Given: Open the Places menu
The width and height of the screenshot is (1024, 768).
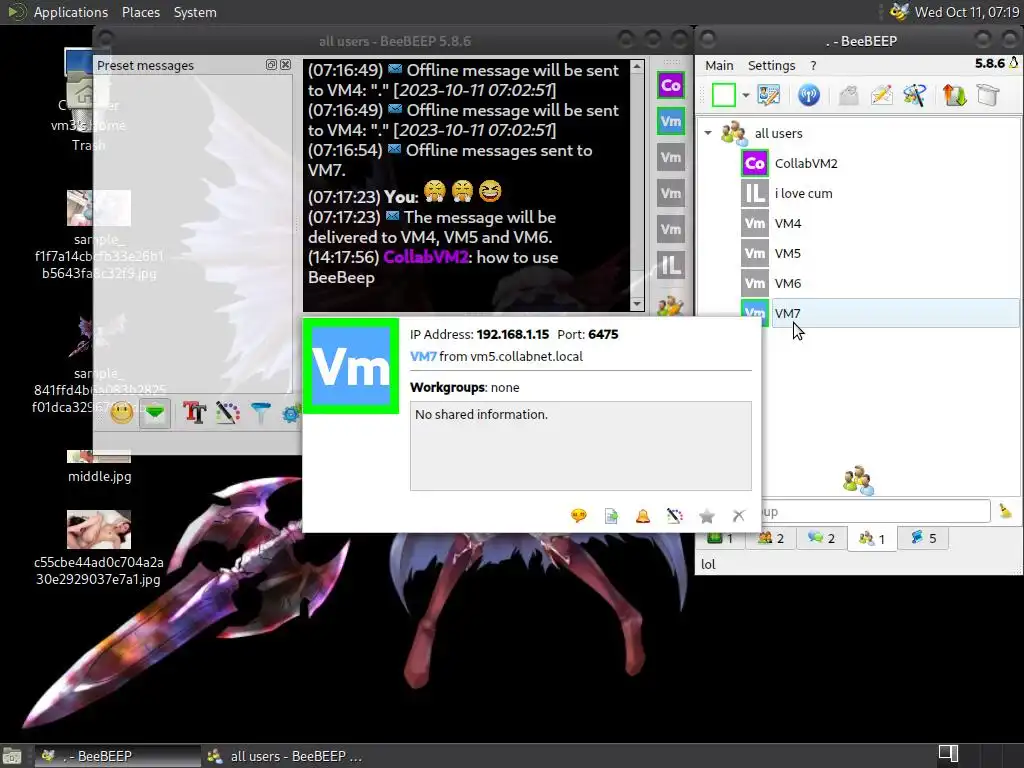Looking at the screenshot, I should click(140, 12).
